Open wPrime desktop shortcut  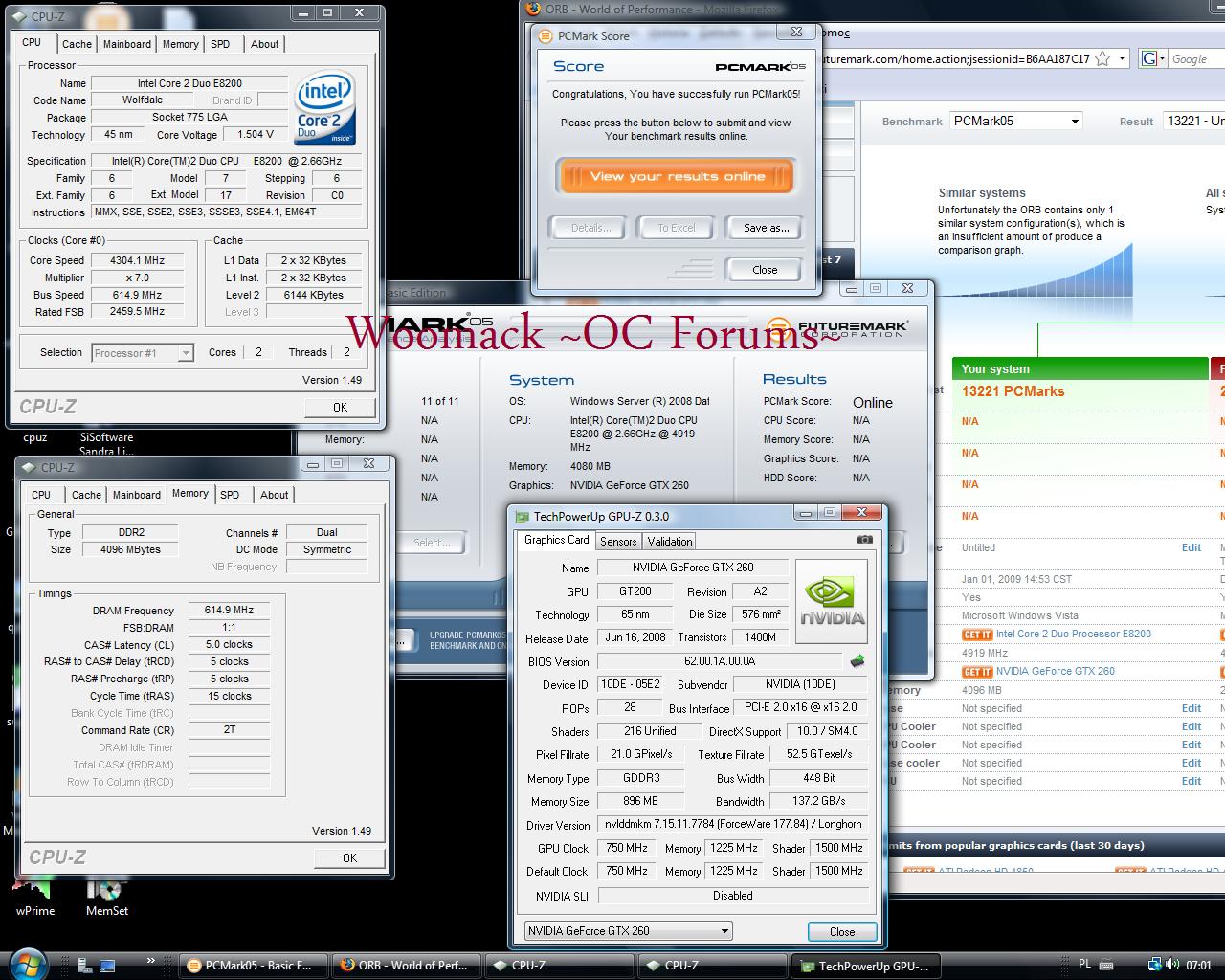(x=35, y=897)
